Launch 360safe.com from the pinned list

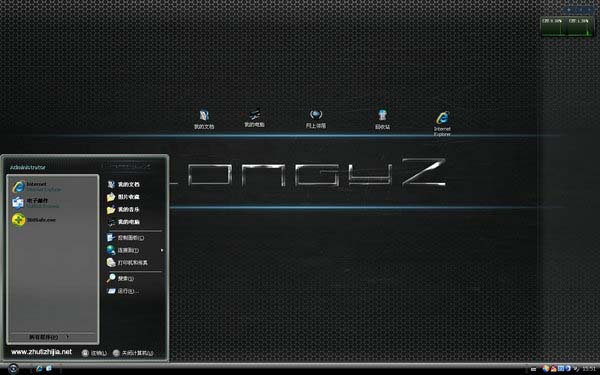[x=34, y=220]
